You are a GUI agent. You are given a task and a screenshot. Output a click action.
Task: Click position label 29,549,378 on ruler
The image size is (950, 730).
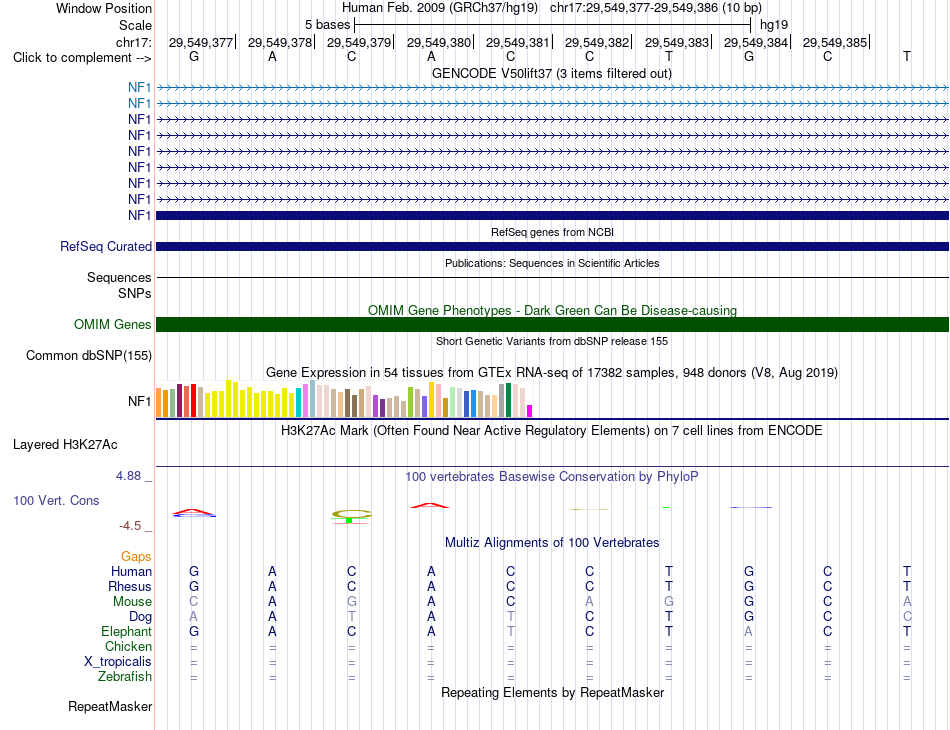(x=280, y=42)
